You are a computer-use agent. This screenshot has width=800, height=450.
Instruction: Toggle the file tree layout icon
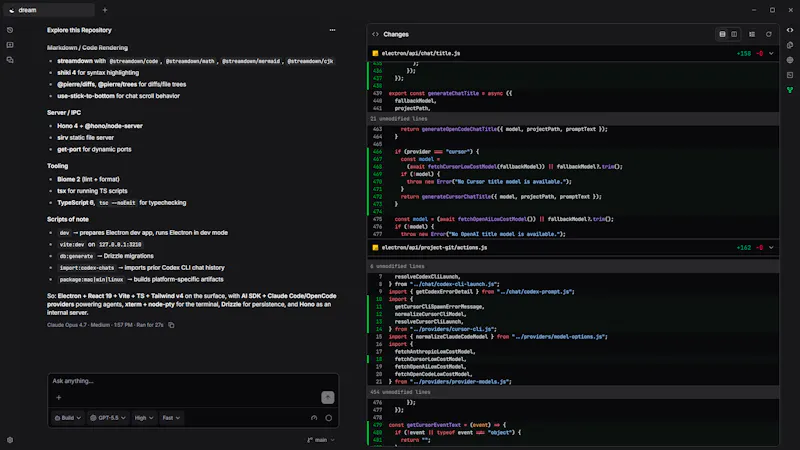(x=752, y=34)
